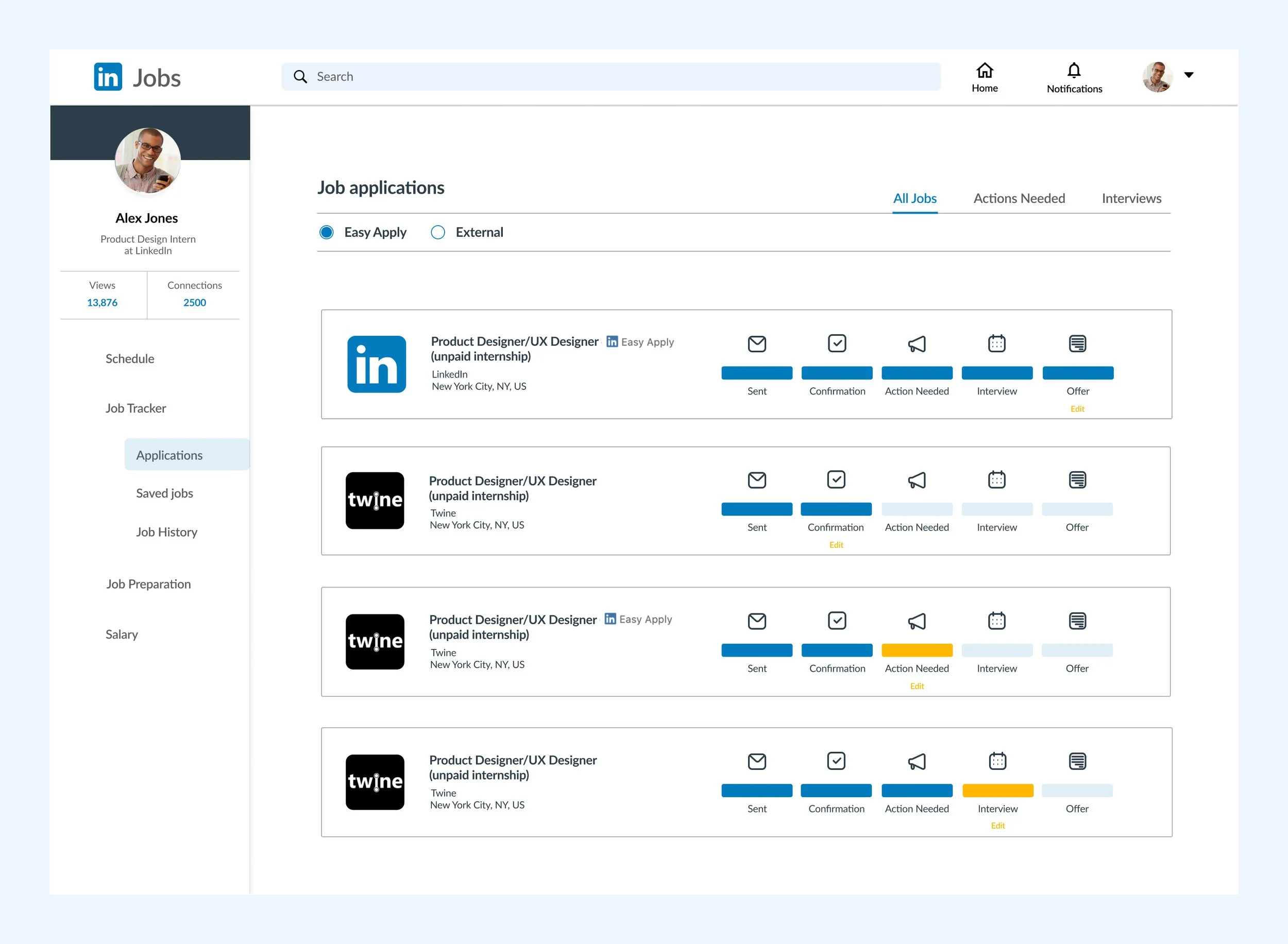Expand the profile account dropdown arrow
Image resolution: width=1288 pixels, height=944 pixels.
(x=1189, y=75)
